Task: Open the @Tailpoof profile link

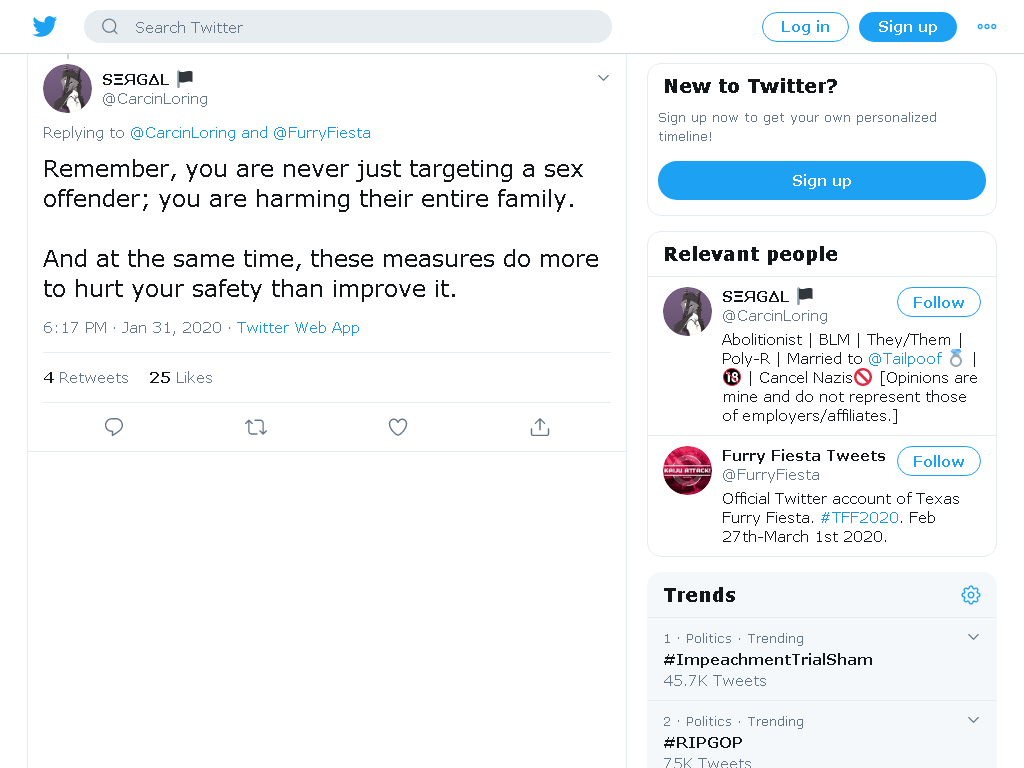Action: click(904, 359)
